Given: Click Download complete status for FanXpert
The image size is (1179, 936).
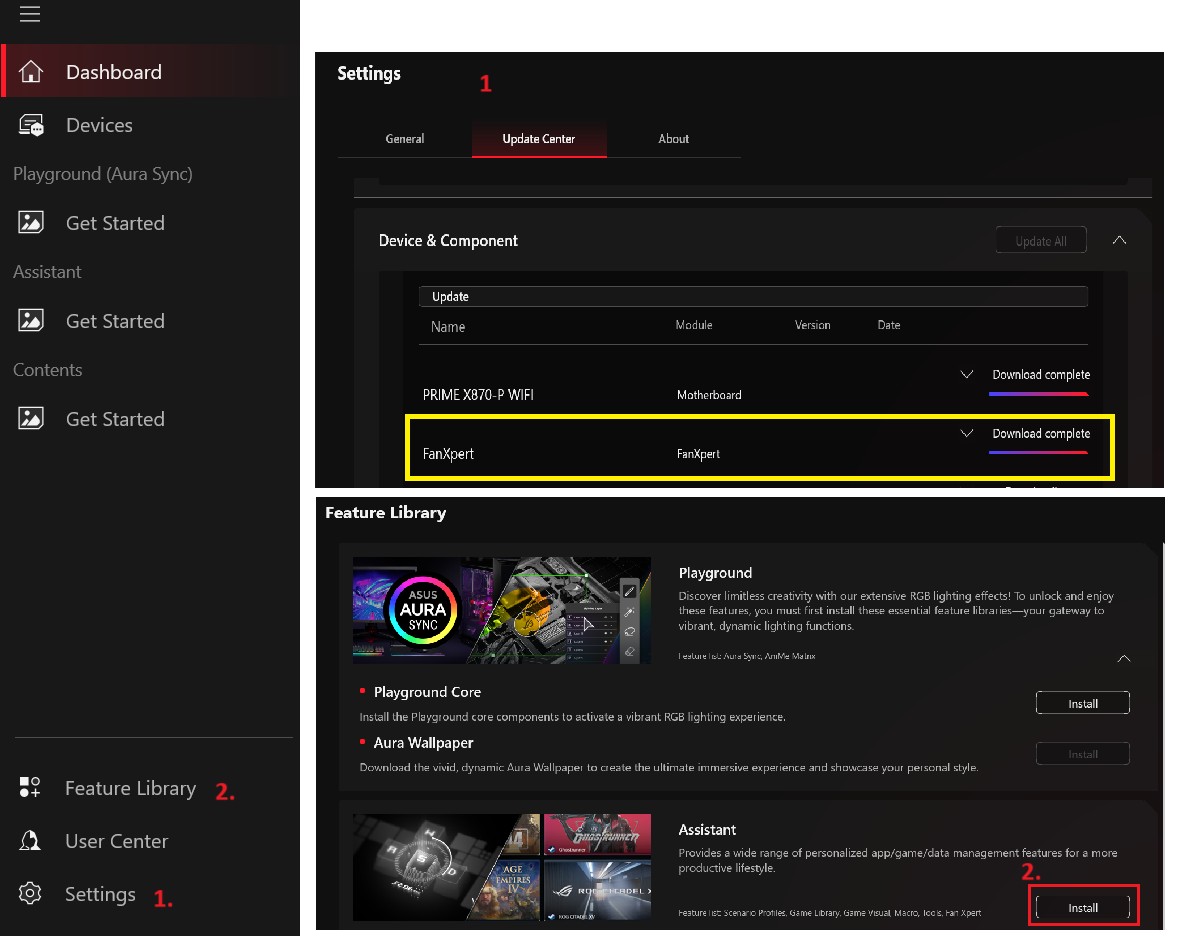Looking at the screenshot, I should click(1041, 434).
